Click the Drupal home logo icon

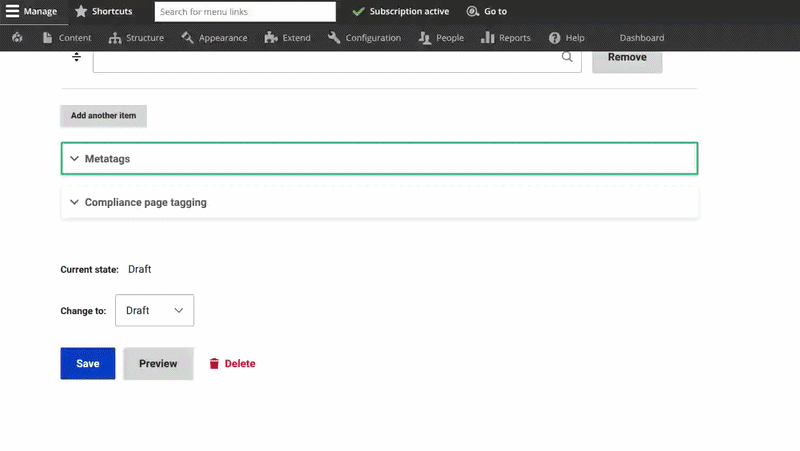click(17, 38)
